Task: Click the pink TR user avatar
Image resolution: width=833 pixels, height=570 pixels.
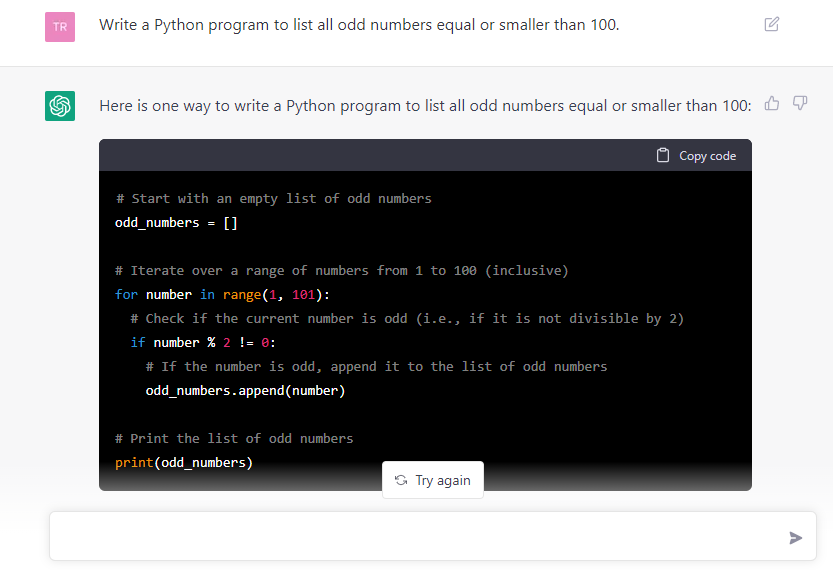Action: click(60, 26)
